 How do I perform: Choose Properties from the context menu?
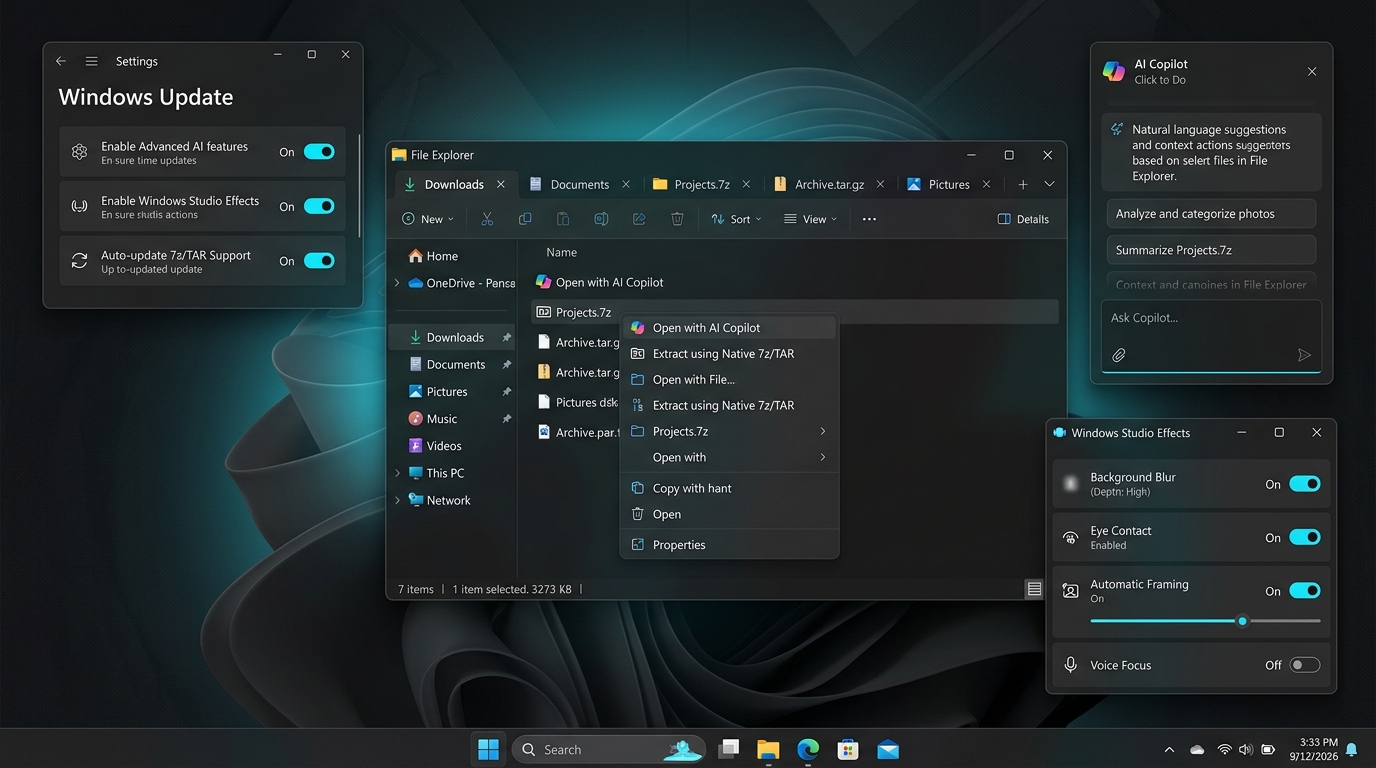pos(729,545)
